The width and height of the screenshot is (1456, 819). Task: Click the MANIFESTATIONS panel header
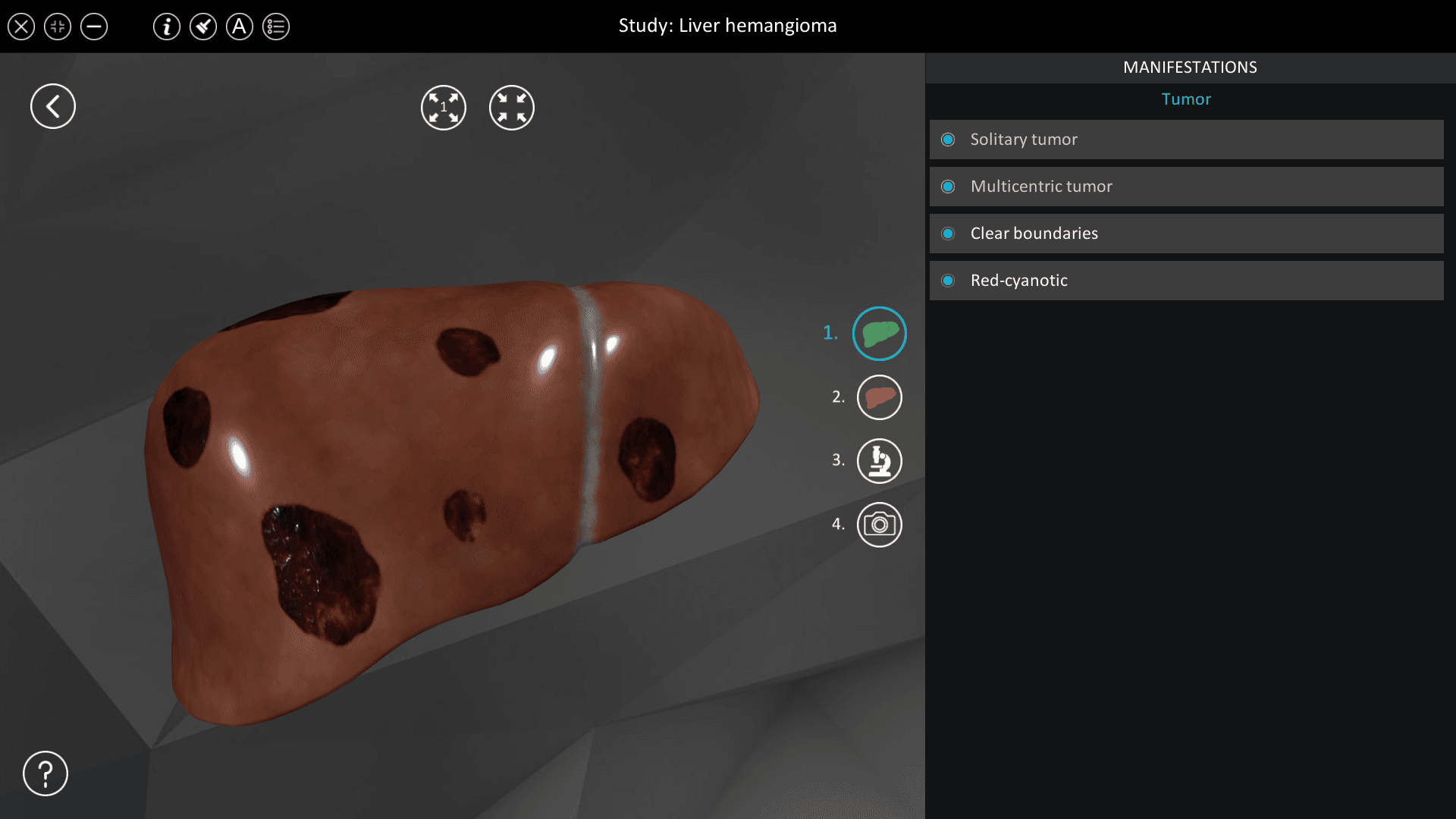(1190, 67)
